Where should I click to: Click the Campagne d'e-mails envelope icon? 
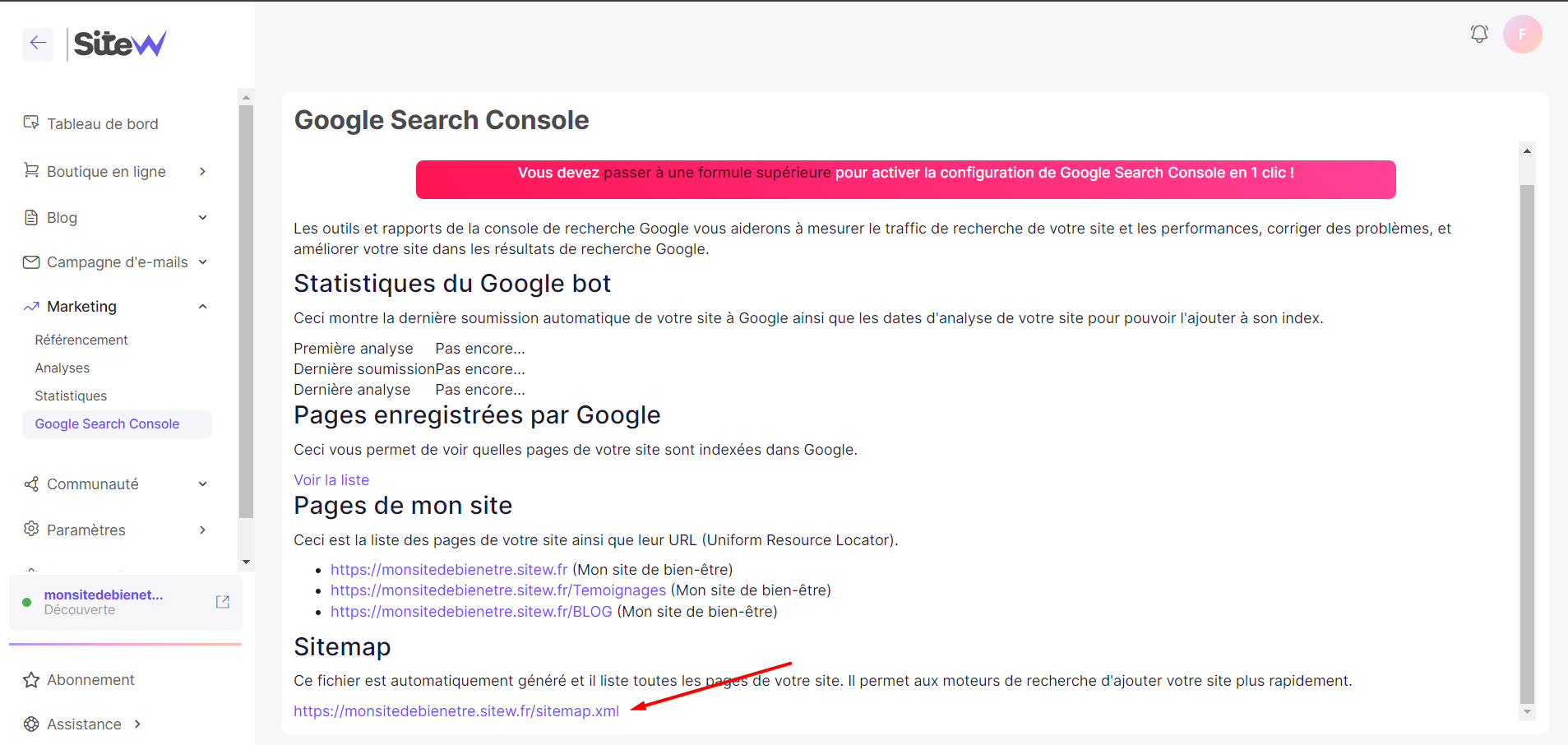click(31, 262)
